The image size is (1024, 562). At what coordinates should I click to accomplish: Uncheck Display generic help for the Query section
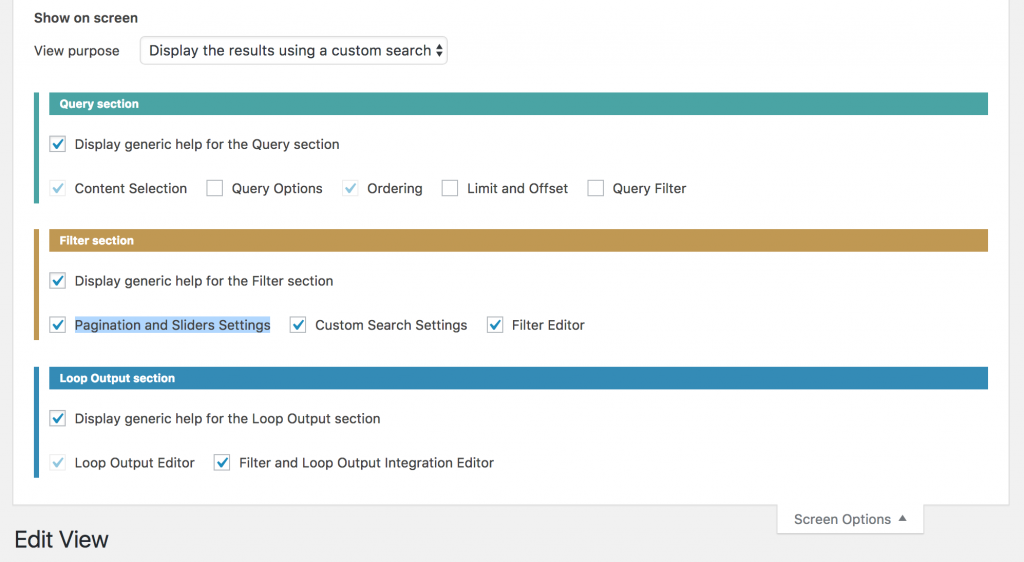(57, 144)
